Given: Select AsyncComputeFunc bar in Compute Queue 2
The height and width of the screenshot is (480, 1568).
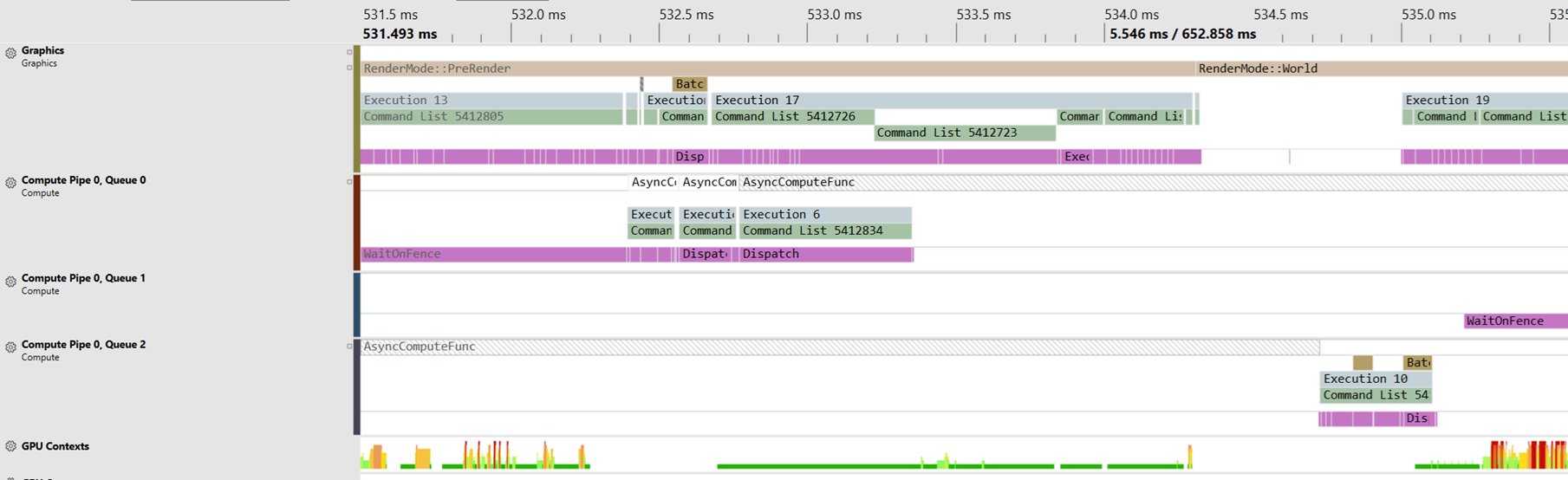Looking at the screenshot, I should tap(840, 347).
